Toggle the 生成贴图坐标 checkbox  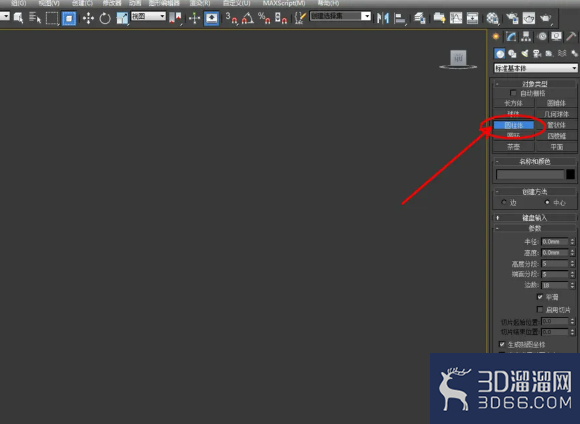502,344
